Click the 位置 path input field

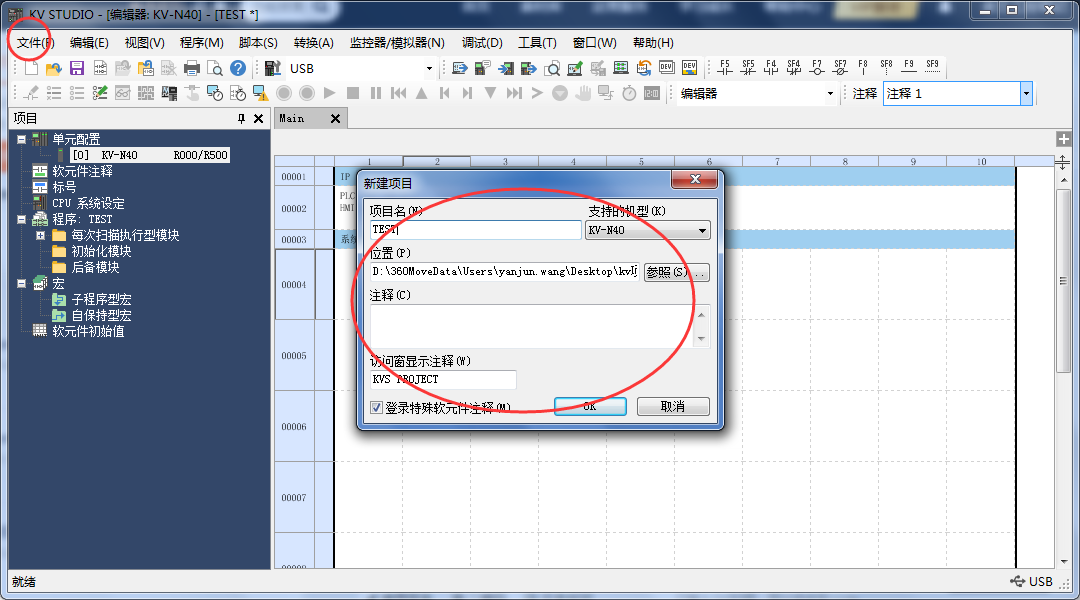[x=504, y=271]
